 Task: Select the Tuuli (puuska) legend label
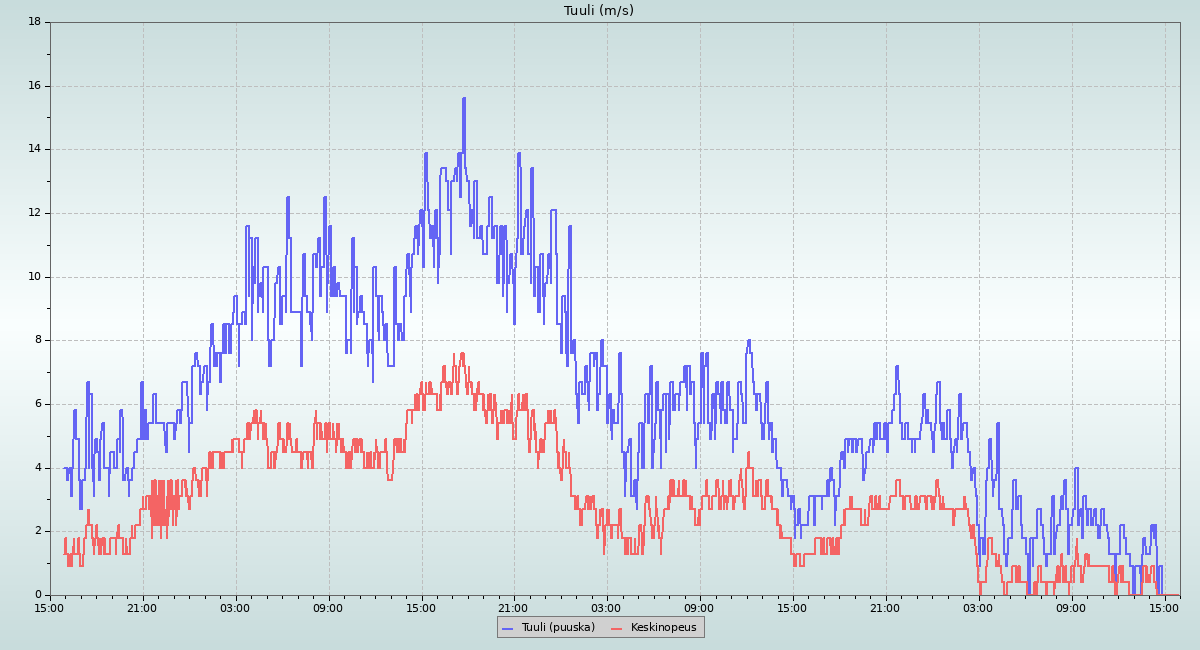[557, 628]
